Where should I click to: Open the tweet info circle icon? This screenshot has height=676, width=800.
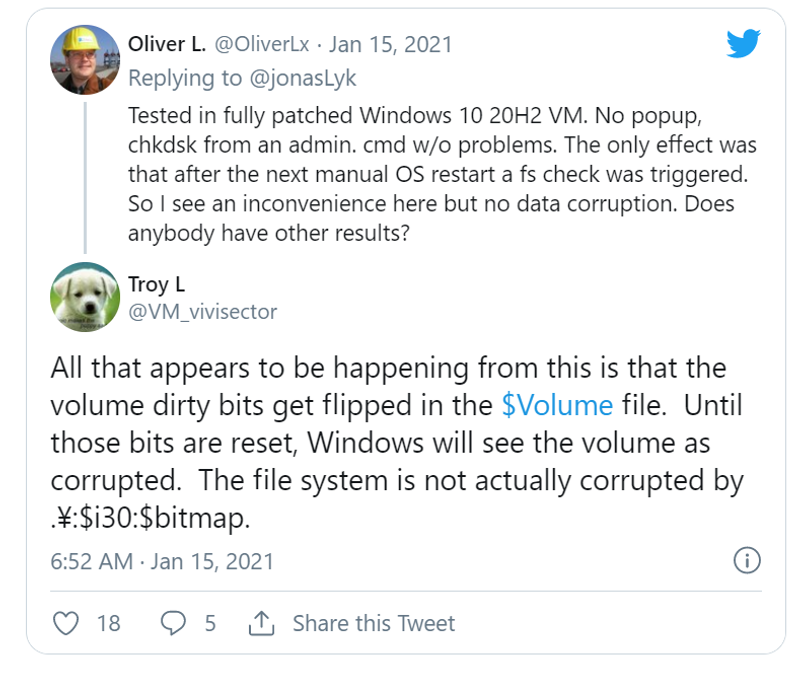[747, 560]
